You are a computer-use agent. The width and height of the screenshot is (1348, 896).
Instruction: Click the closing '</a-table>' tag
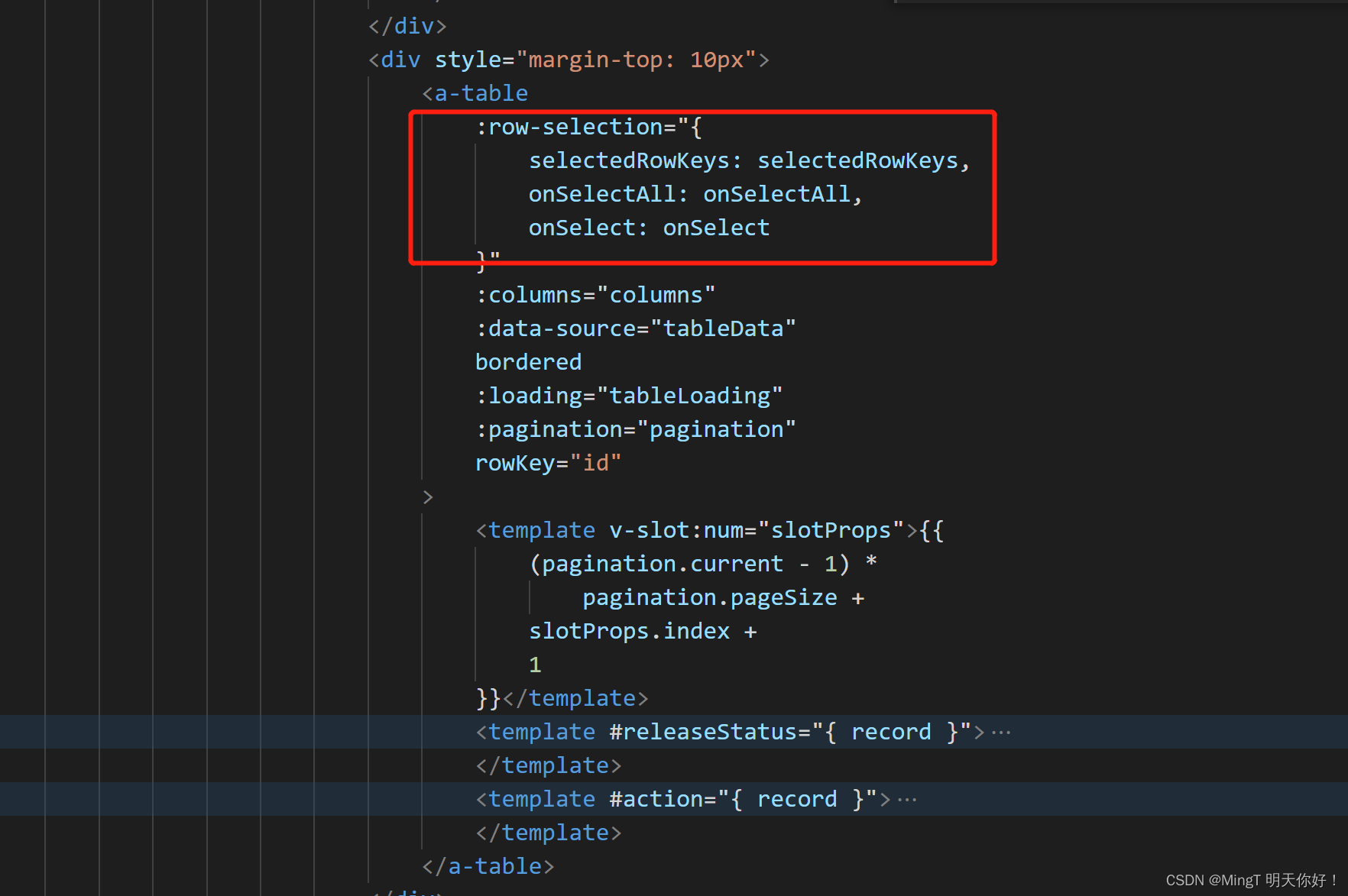488,866
